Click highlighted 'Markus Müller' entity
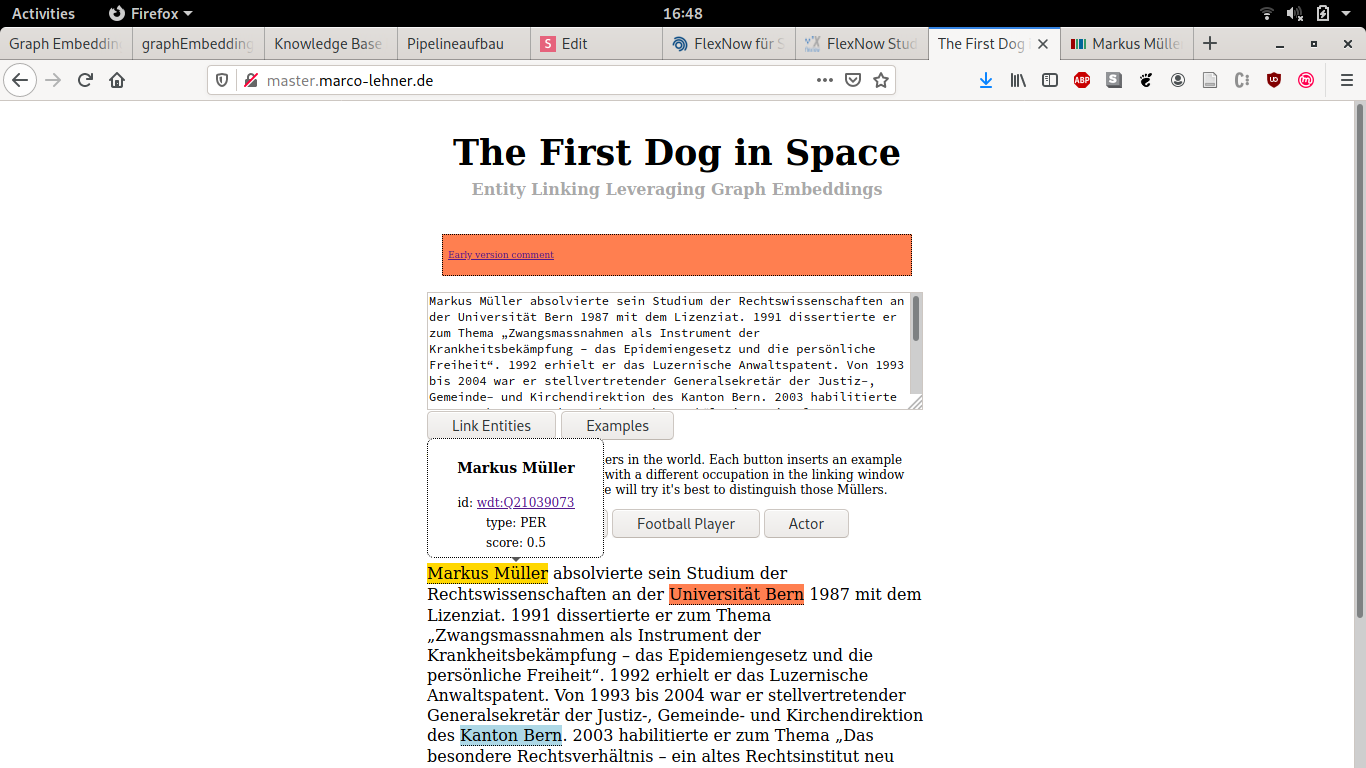Viewport: 1366px width, 768px height. coord(487,573)
